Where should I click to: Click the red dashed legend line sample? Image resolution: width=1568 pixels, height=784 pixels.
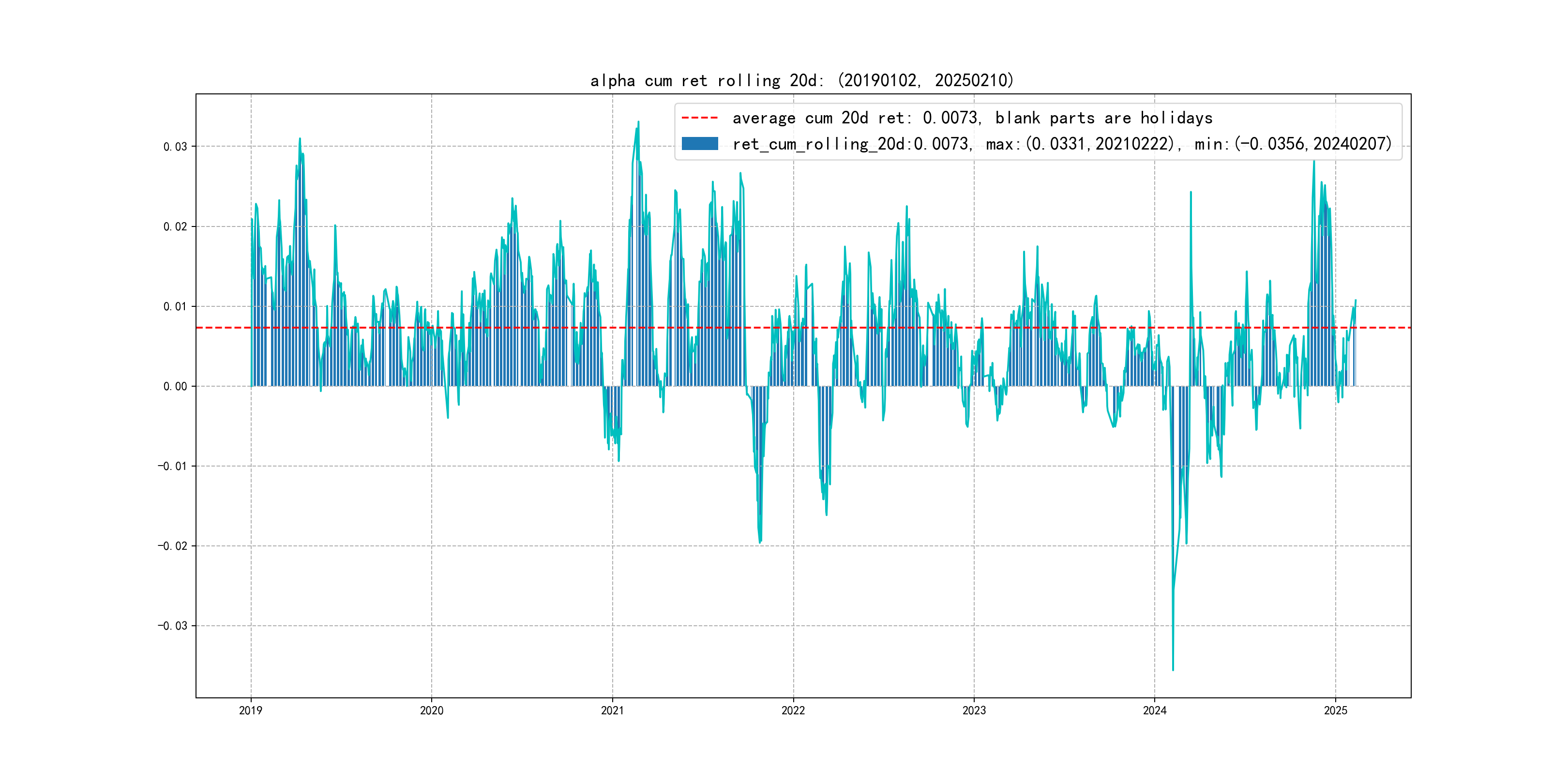click(699, 118)
